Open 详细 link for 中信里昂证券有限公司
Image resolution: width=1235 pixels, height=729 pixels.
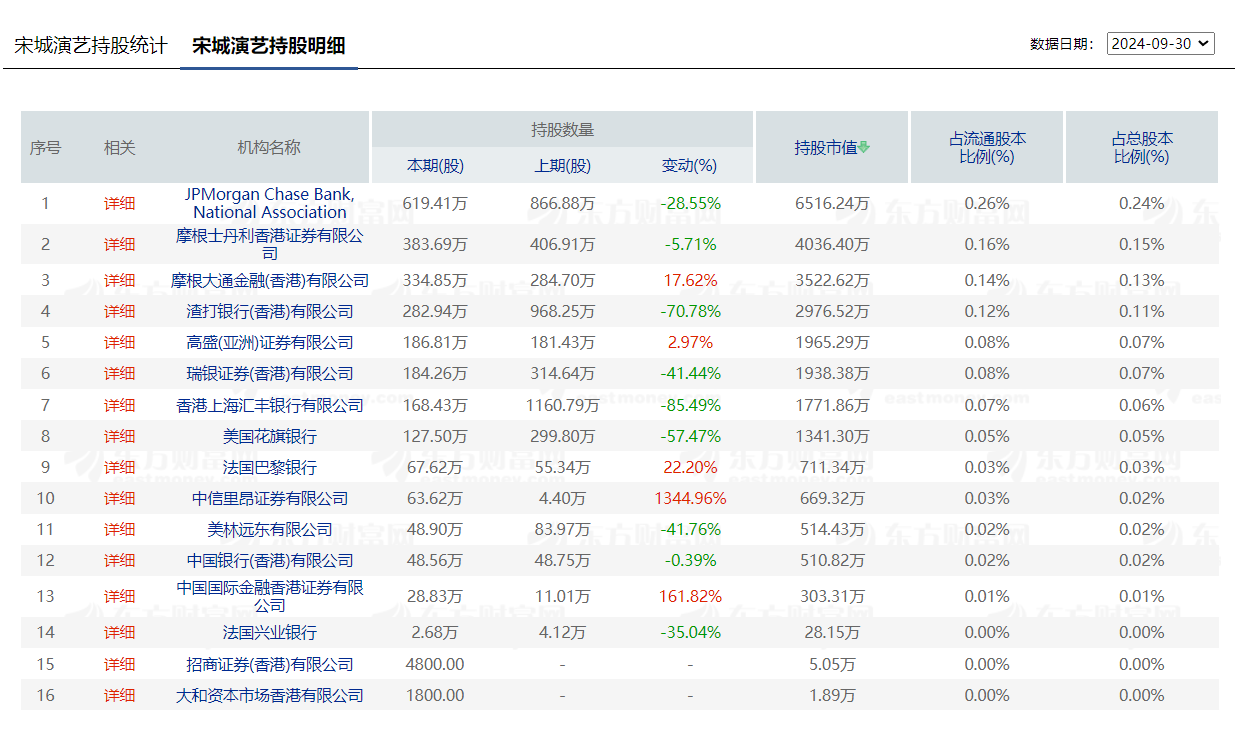coord(119,498)
